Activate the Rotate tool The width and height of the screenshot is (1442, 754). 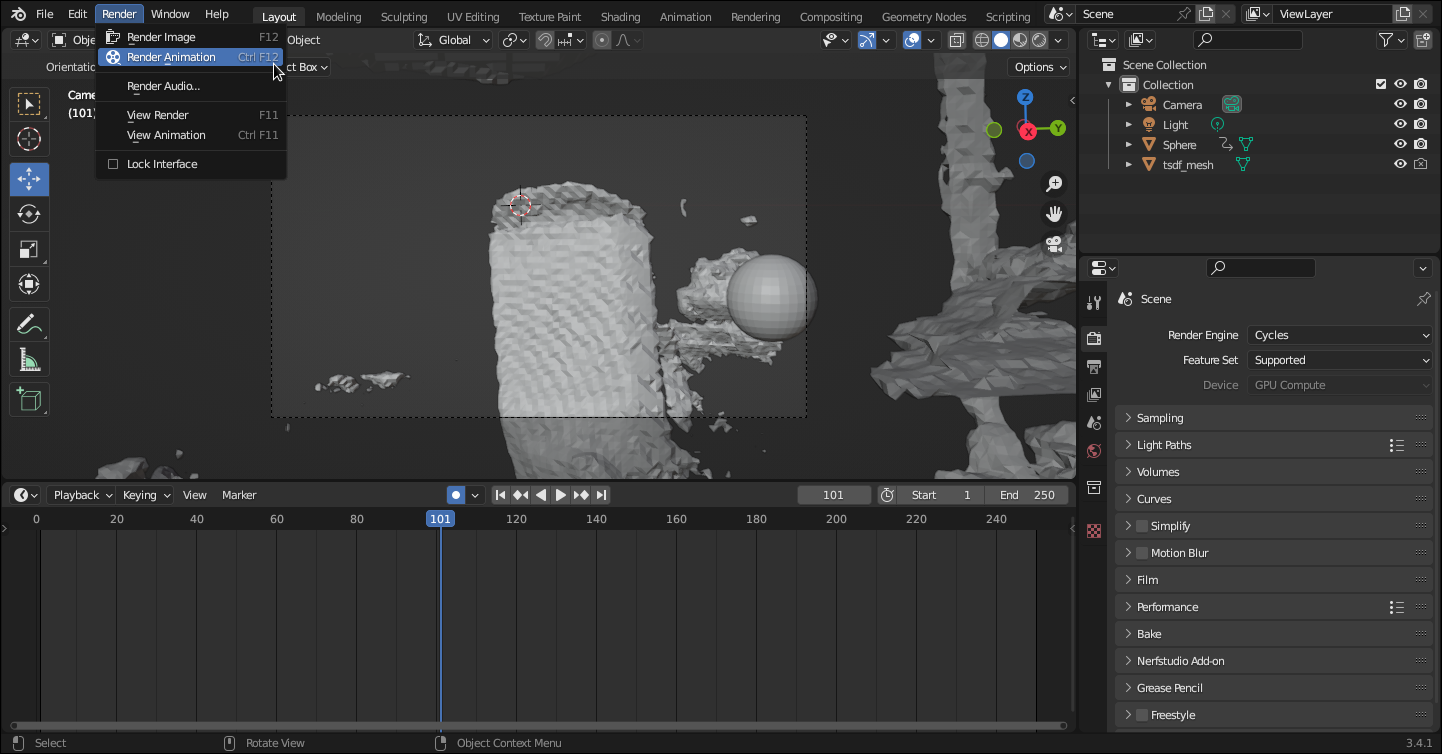[29, 215]
